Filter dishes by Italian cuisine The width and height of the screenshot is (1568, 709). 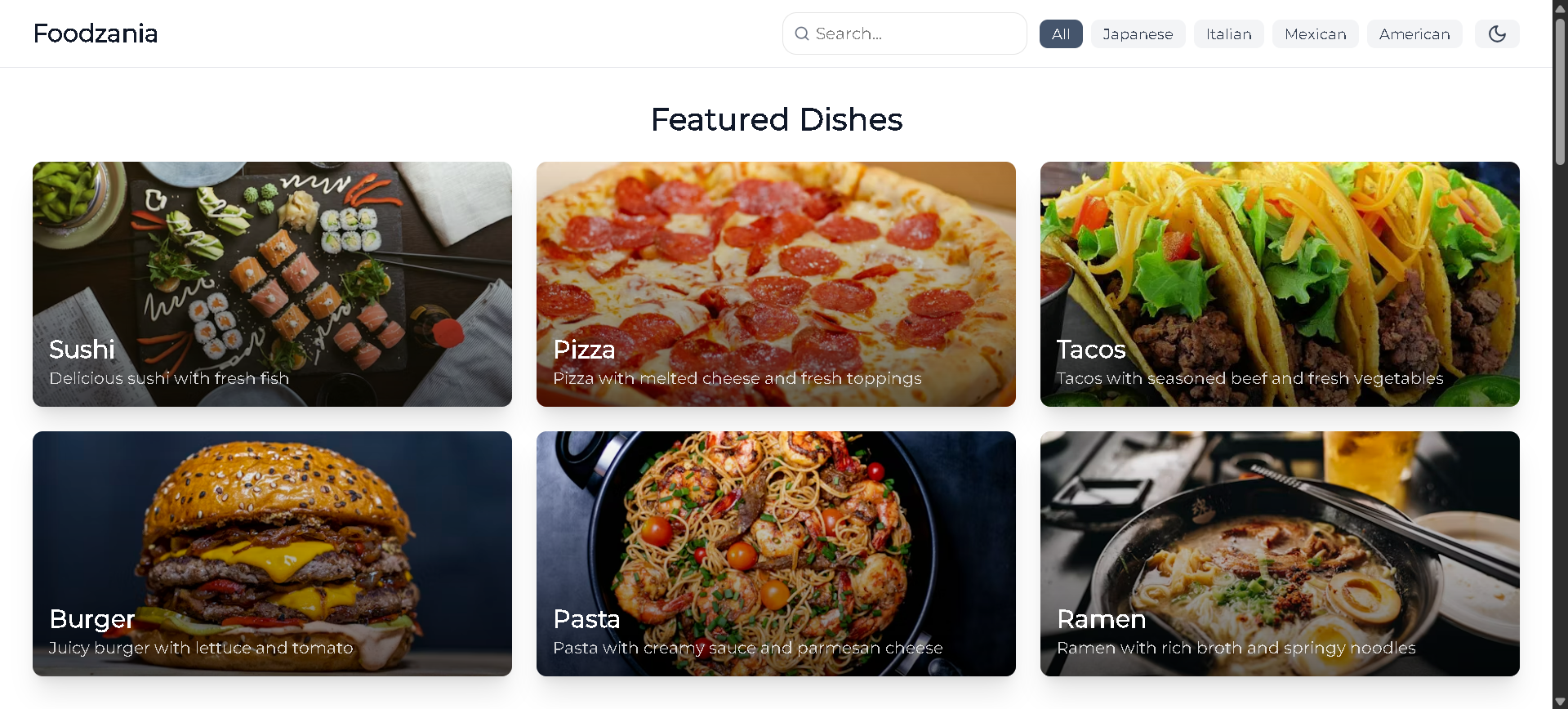point(1228,33)
